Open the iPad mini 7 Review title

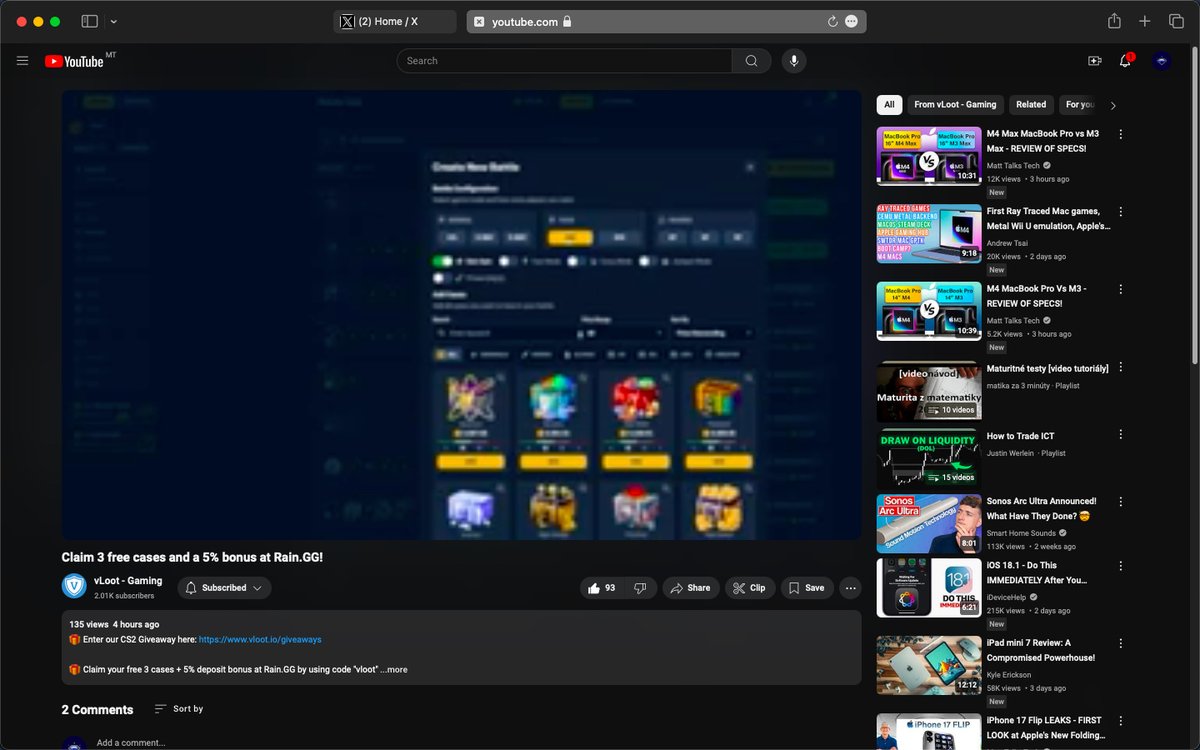tap(1041, 650)
